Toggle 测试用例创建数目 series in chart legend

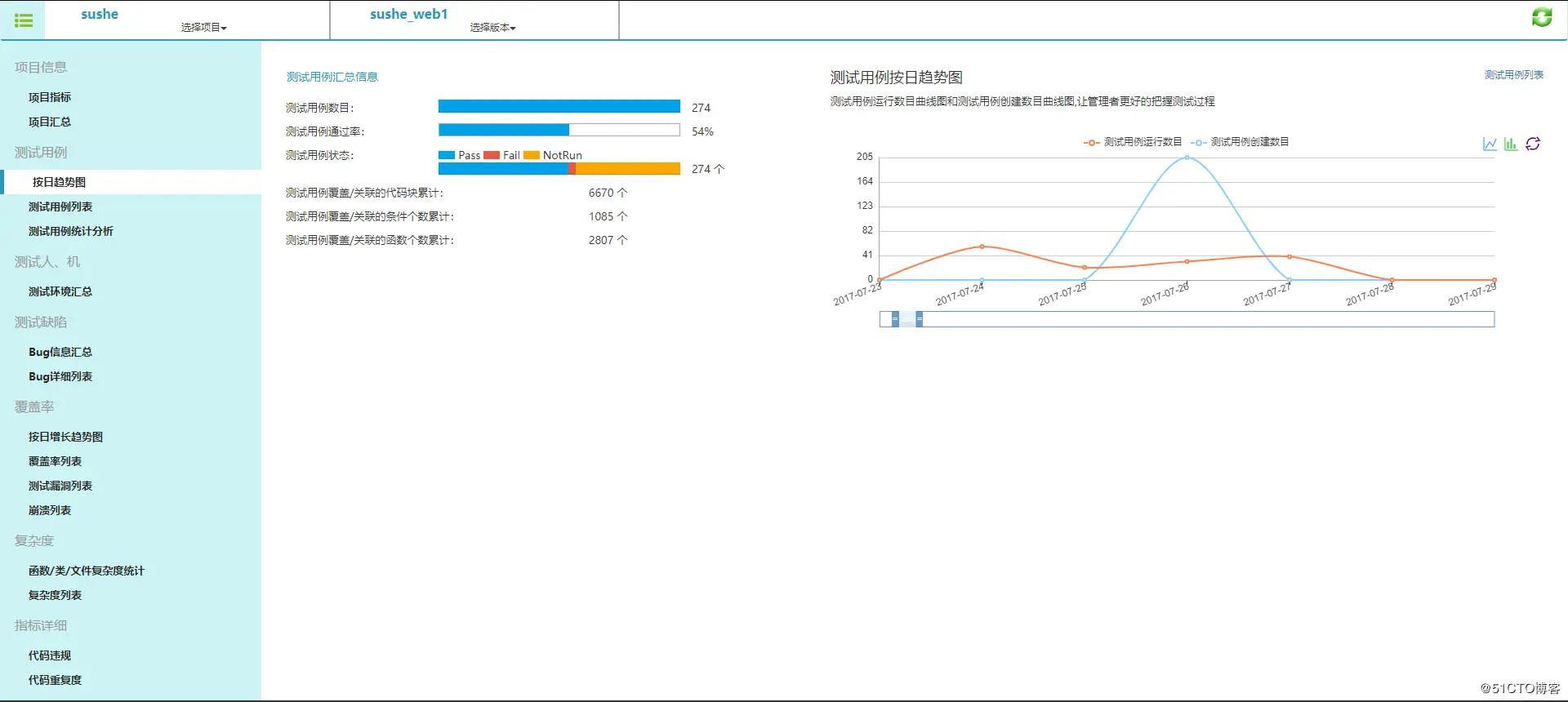(1240, 142)
